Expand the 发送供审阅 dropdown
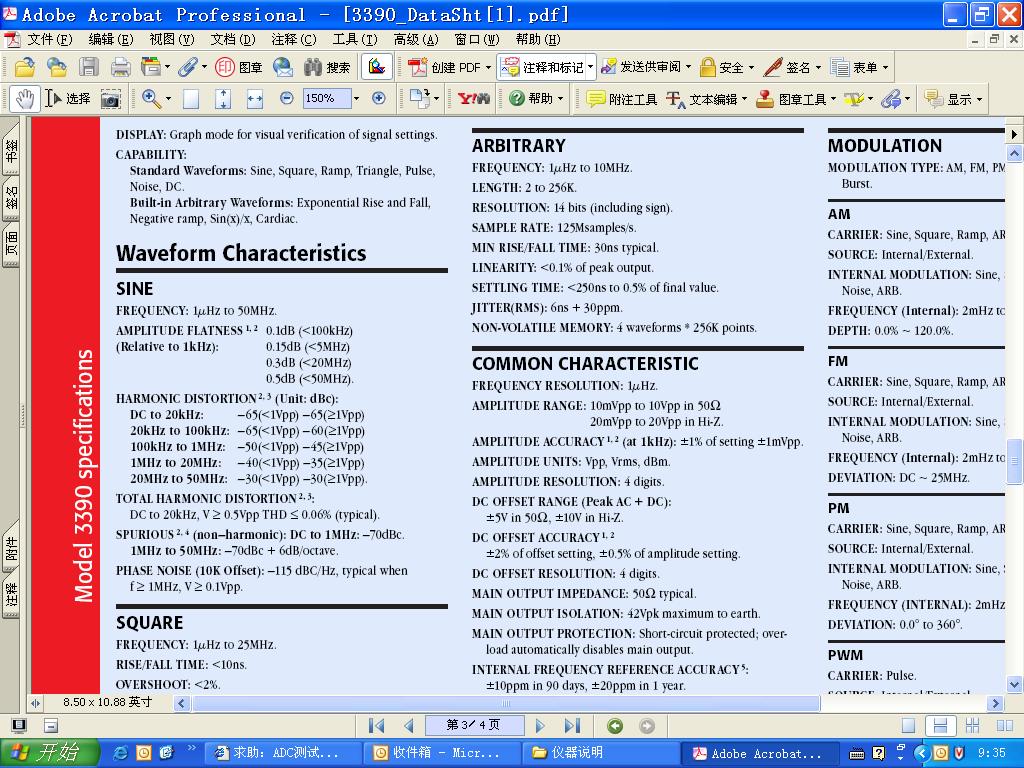The image size is (1024, 768). pyautogui.click(x=688, y=67)
